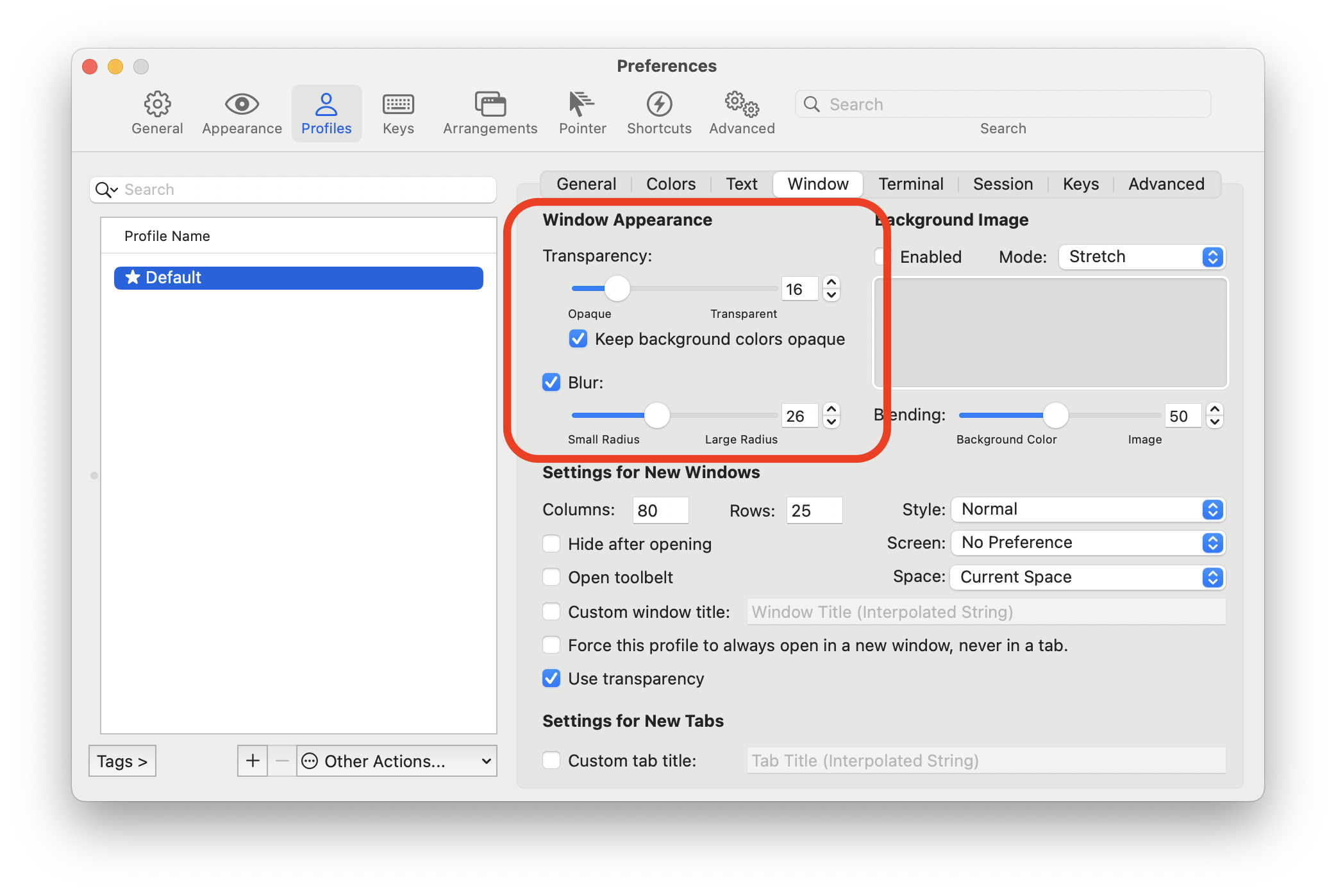Open the Advanced gears icon
This screenshot has width=1336, height=896.
pos(741,113)
